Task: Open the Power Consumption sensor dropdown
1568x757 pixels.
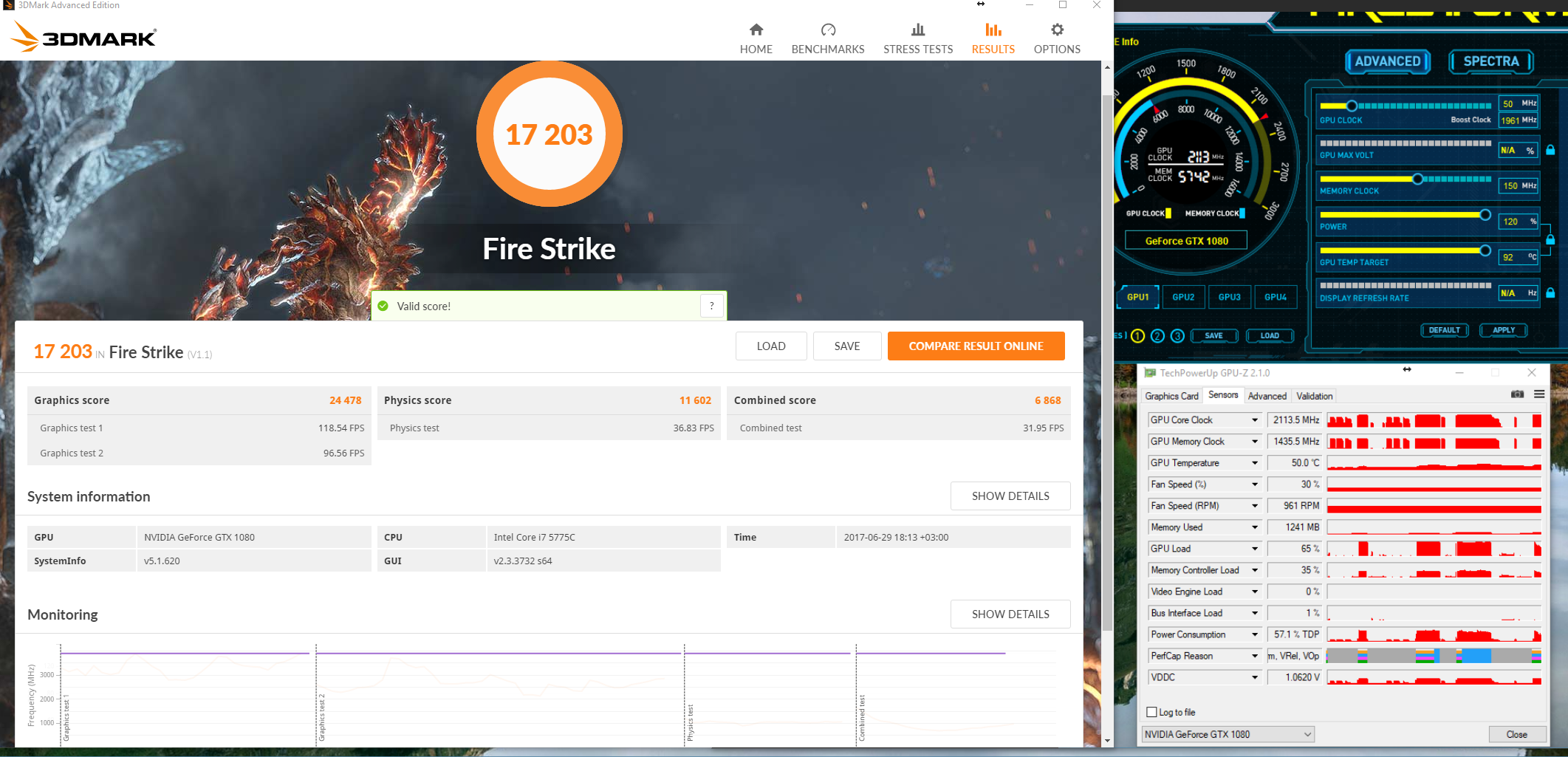Action: click(x=1254, y=634)
